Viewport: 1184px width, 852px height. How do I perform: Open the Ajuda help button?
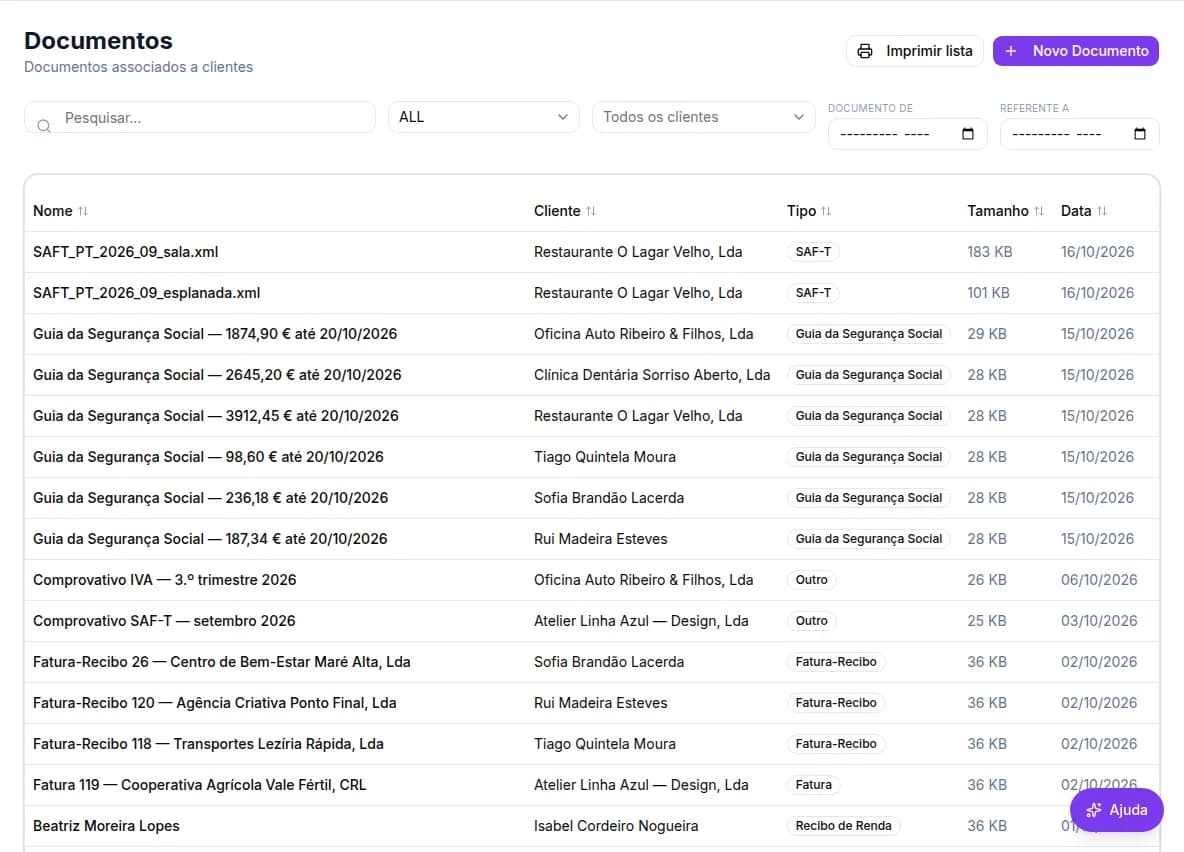point(1116,810)
